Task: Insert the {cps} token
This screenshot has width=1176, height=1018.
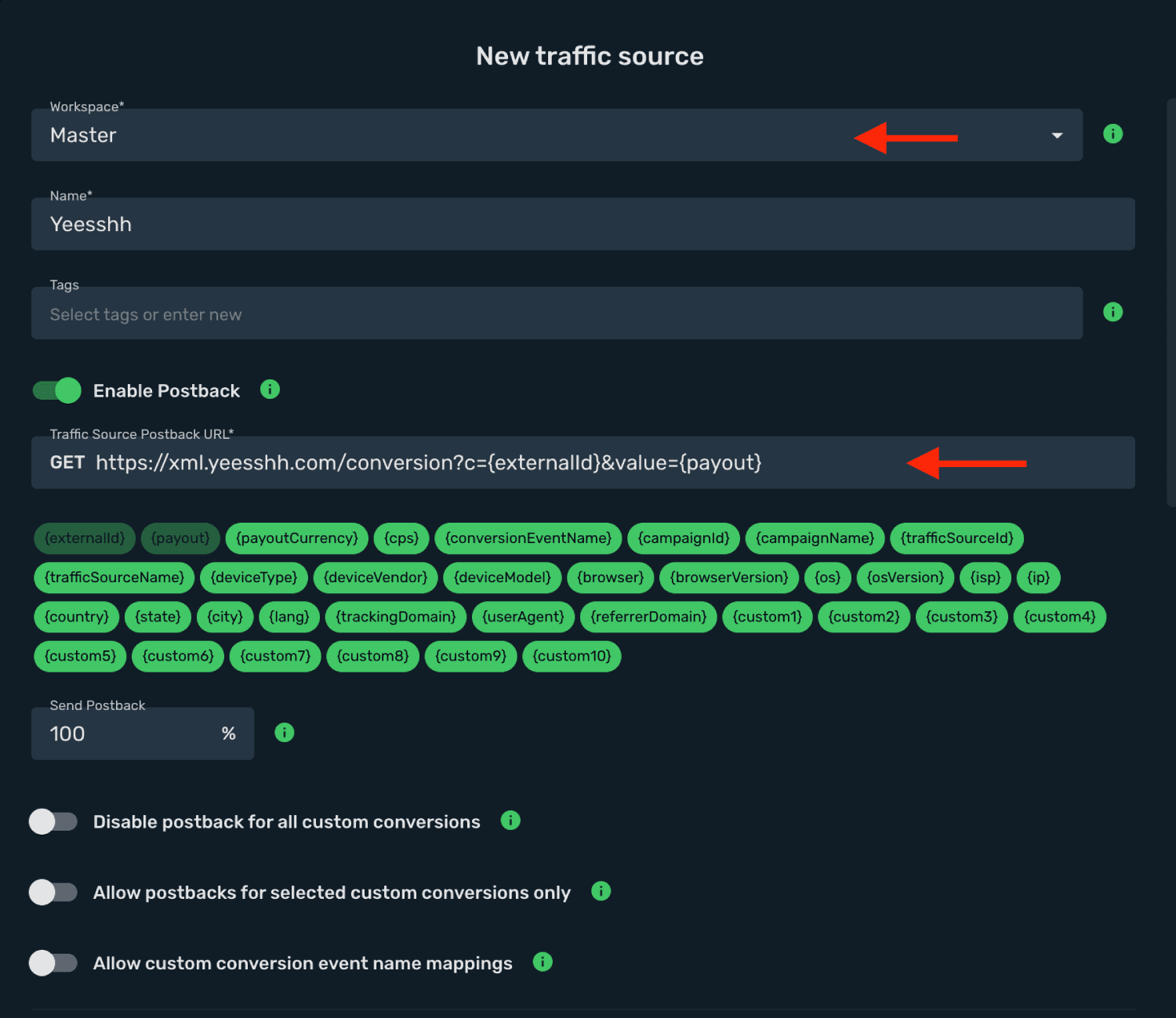Action: pos(401,538)
